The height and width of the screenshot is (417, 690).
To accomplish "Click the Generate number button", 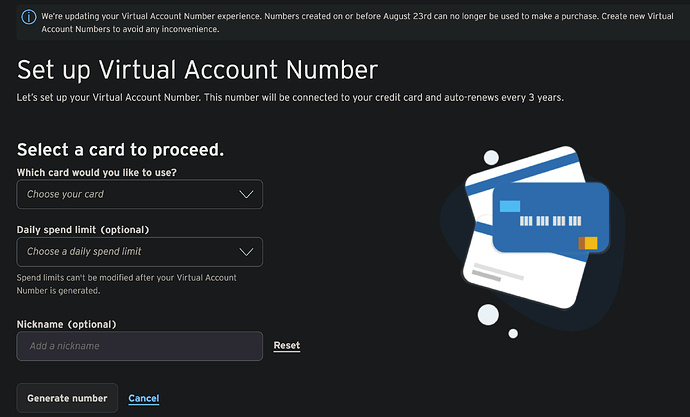I will click(x=67, y=398).
